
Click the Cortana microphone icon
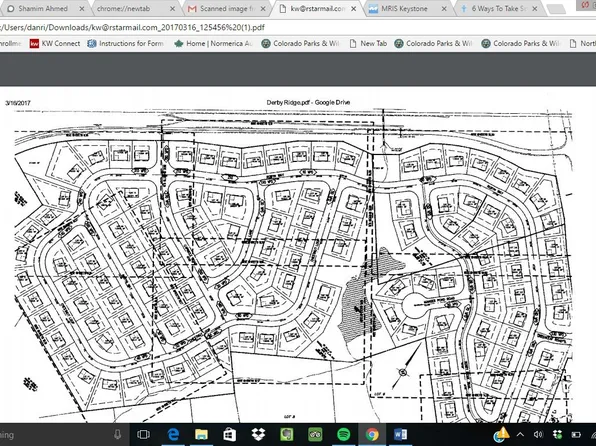click(x=117, y=434)
